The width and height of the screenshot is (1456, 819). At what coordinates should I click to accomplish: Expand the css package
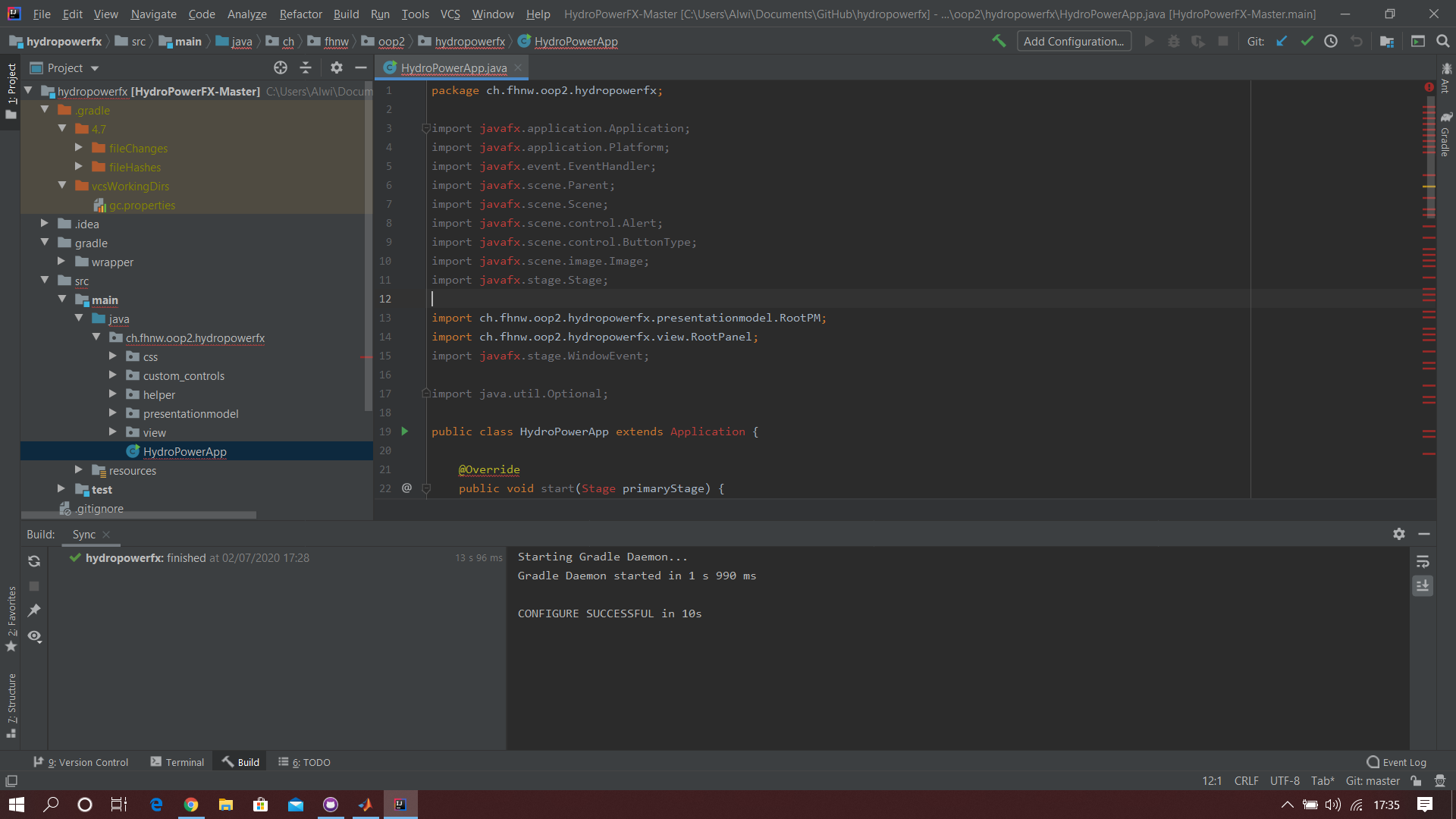pos(113,356)
